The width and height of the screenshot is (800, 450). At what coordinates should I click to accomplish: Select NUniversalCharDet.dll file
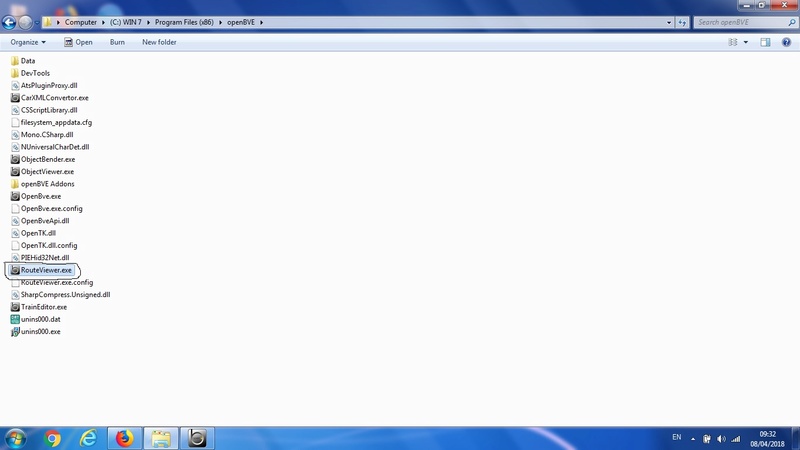[50, 147]
